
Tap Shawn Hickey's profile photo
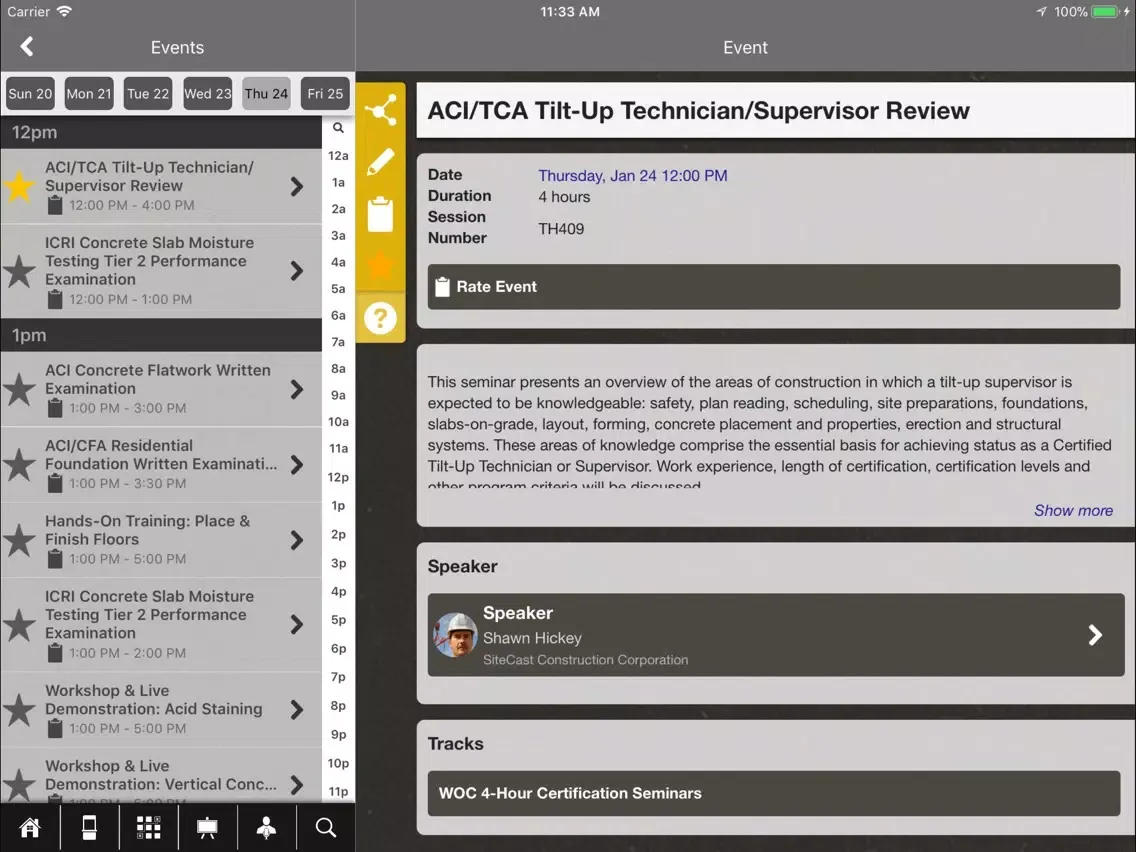coord(455,635)
